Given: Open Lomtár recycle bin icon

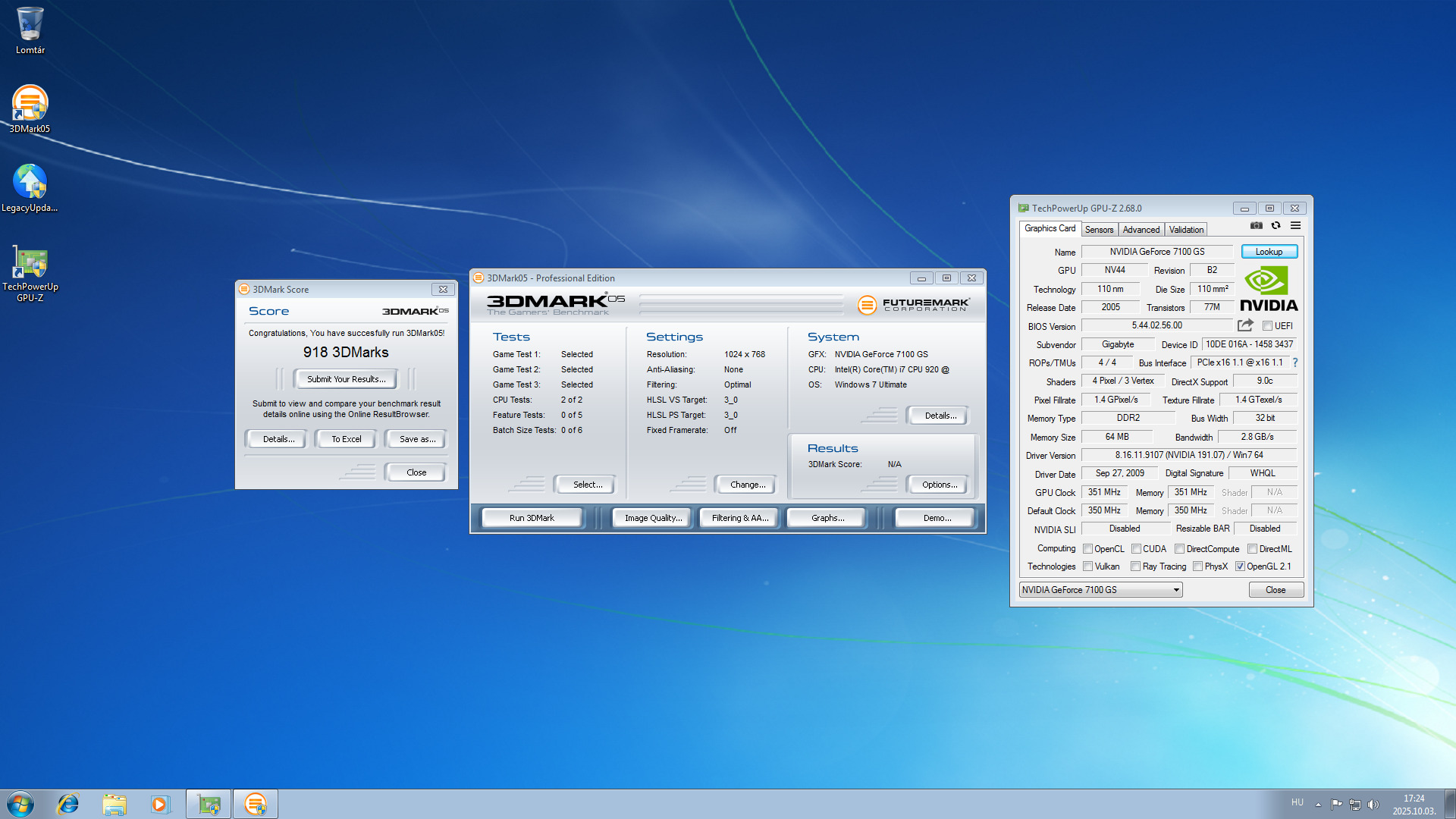Looking at the screenshot, I should pyautogui.click(x=30, y=25).
